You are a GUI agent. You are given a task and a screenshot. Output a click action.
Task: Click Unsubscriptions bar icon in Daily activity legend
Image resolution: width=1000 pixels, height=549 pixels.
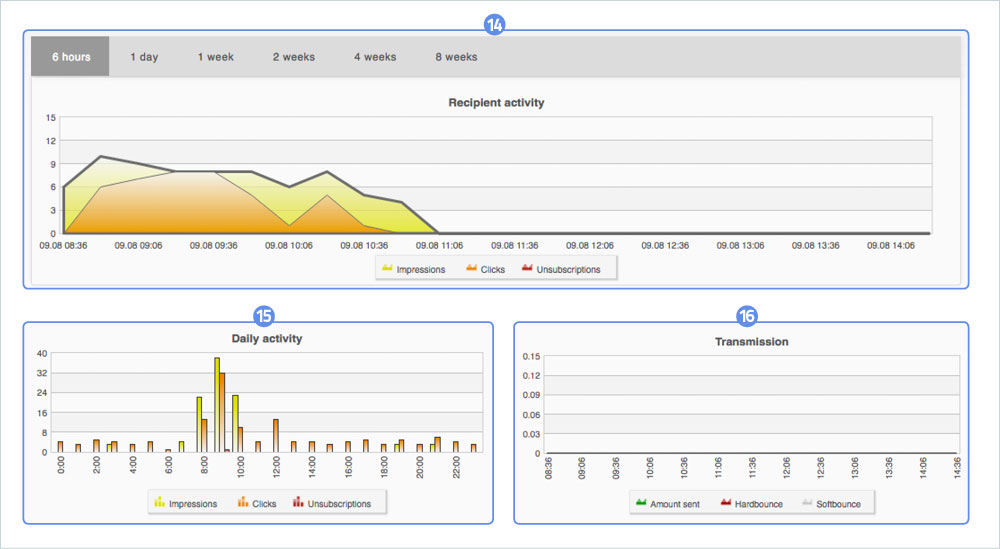pos(298,503)
